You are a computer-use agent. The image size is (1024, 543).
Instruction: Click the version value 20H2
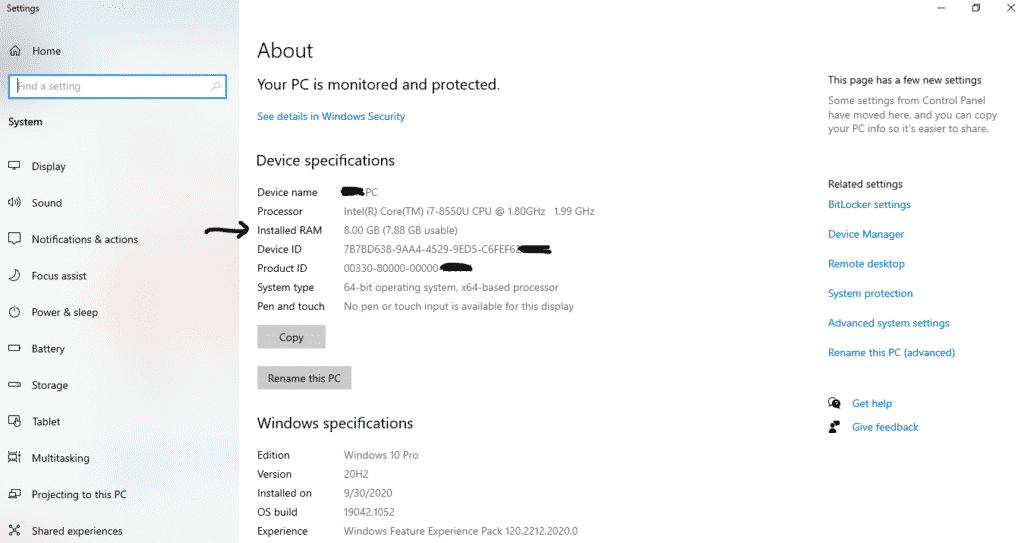point(356,474)
